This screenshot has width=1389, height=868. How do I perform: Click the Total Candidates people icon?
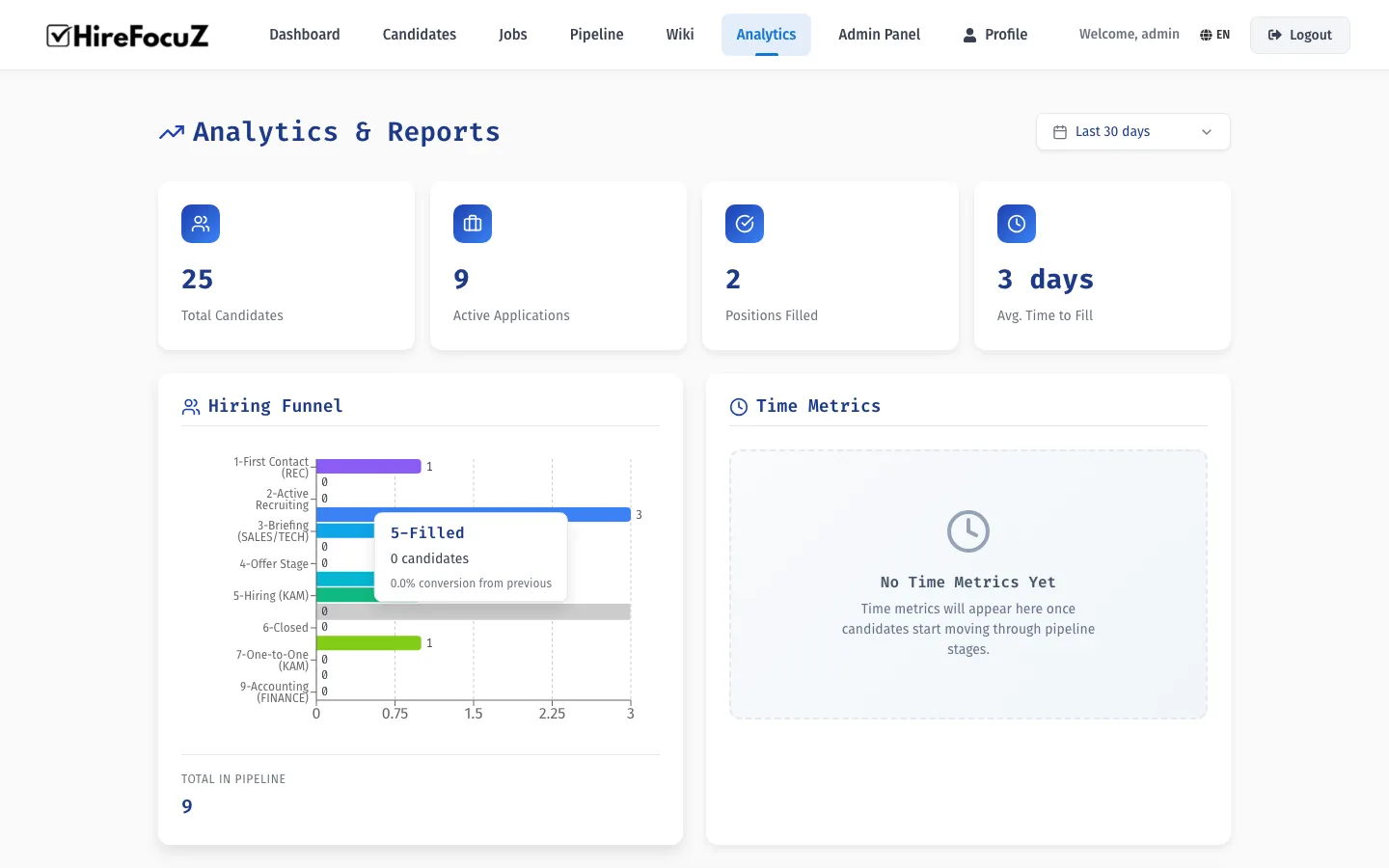(x=200, y=223)
